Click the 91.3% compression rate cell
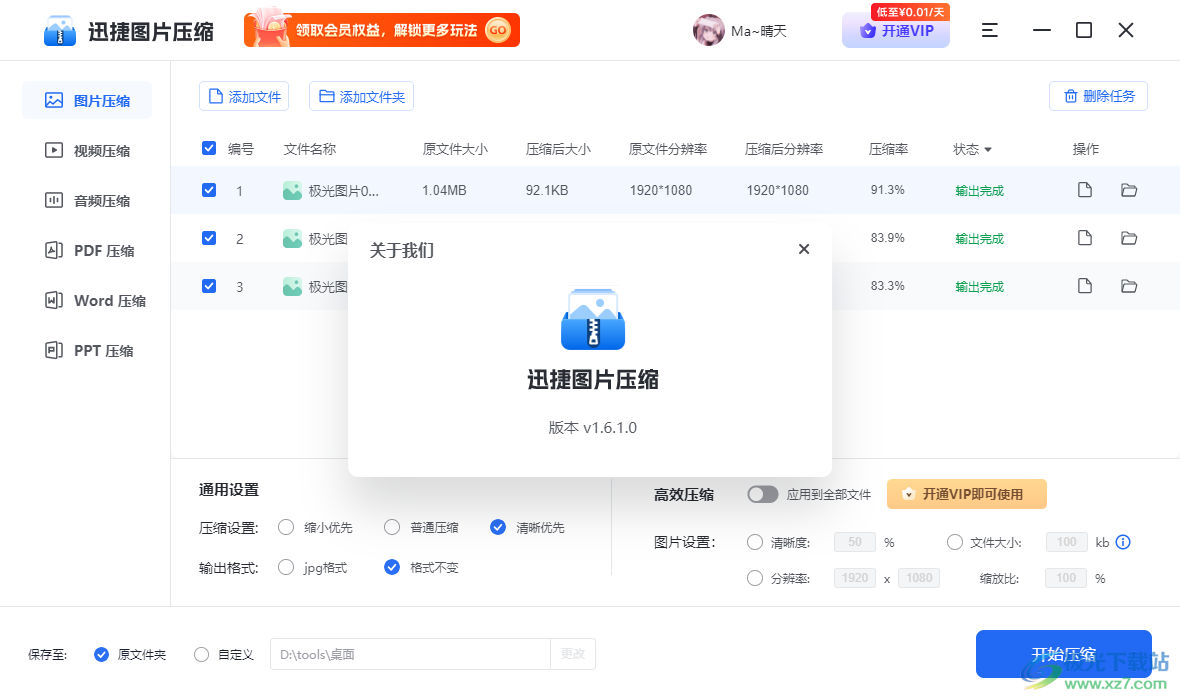1180x700 pixels. click(x=888, y=190)
